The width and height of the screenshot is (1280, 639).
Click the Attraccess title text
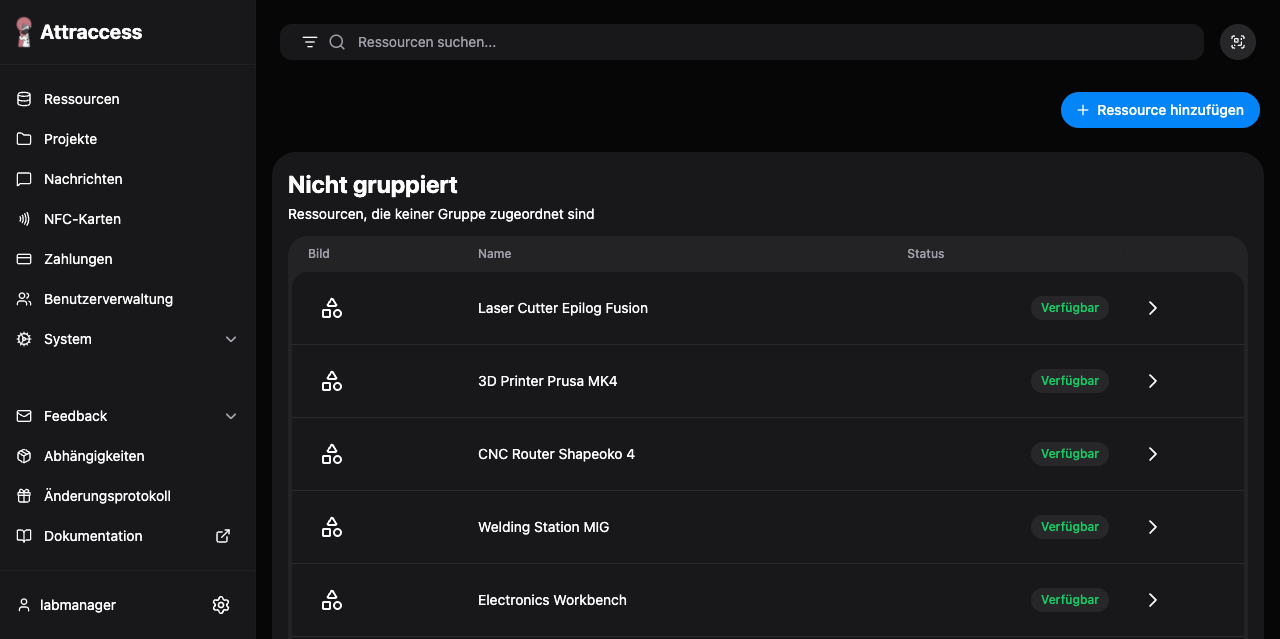(x=91, y=32)
